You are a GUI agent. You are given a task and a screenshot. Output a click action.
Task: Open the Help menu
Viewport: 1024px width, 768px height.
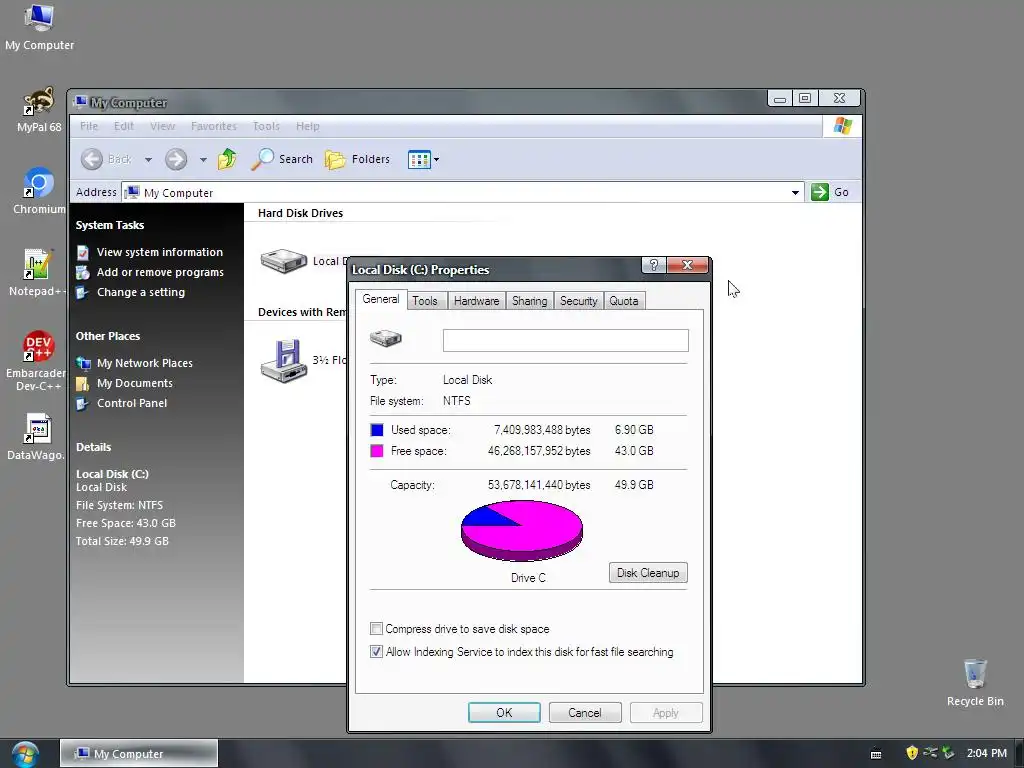(308, 126)
